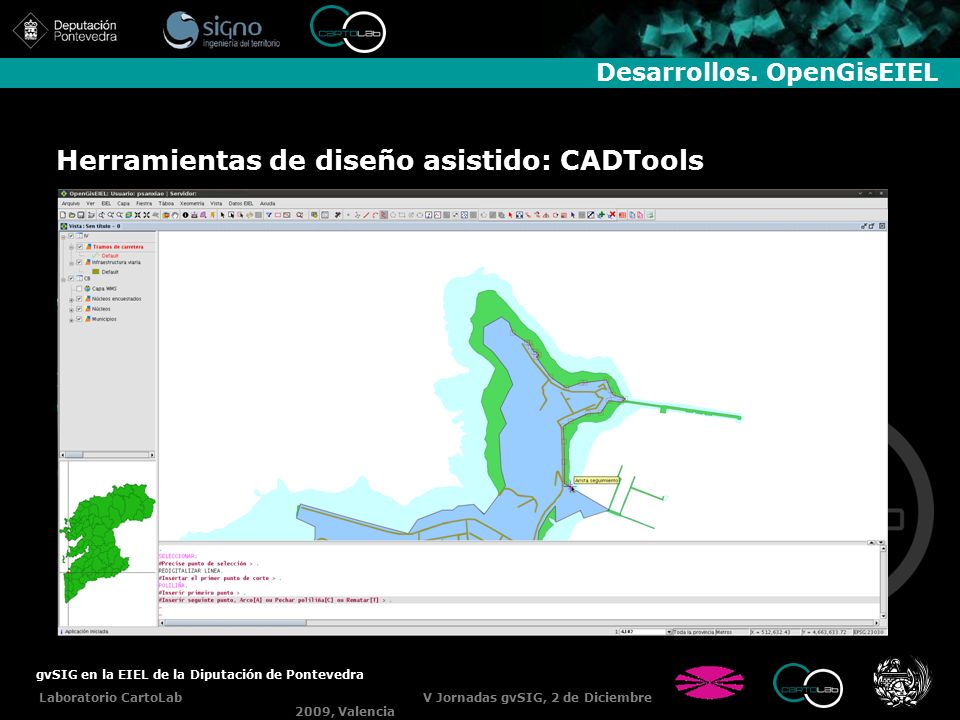This screenshot has width=960, height=720.
Task: Expand the Núcleos encuestados layer node
Action: click(71, 300)
